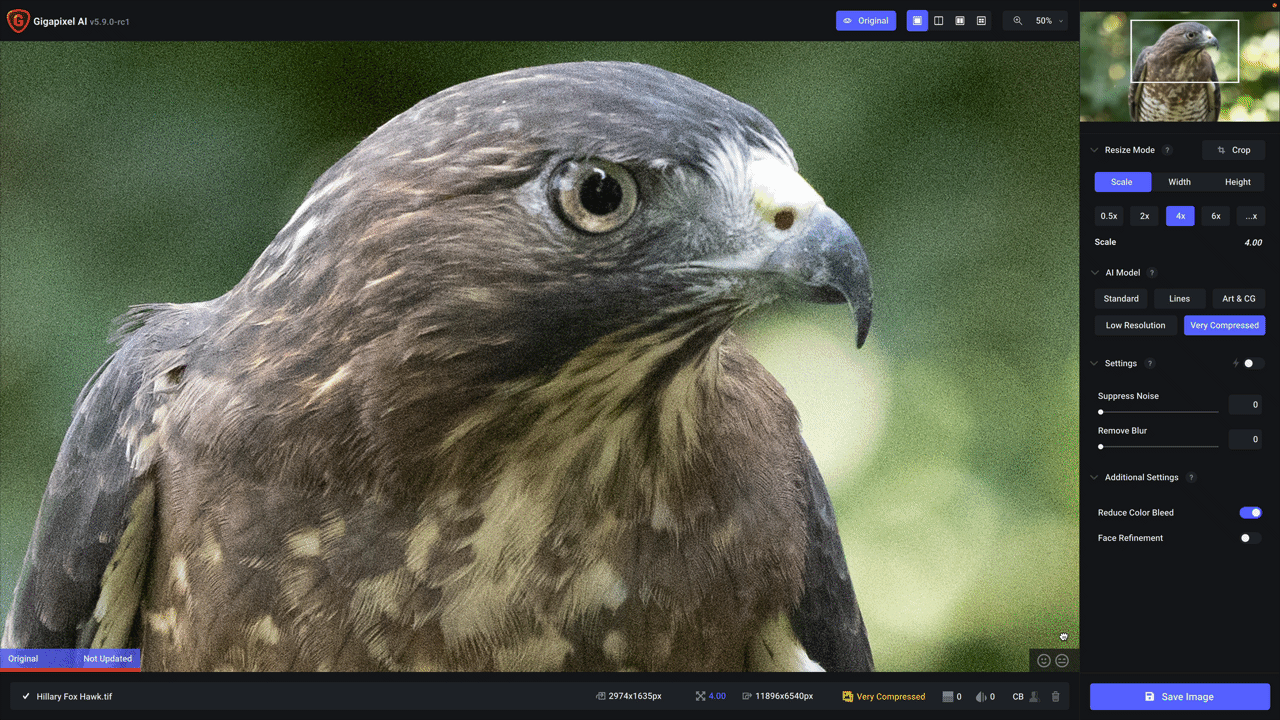
Task: Switch to side-by-side view layout icon
Action: pyautogui.click(x=960, y=21)
